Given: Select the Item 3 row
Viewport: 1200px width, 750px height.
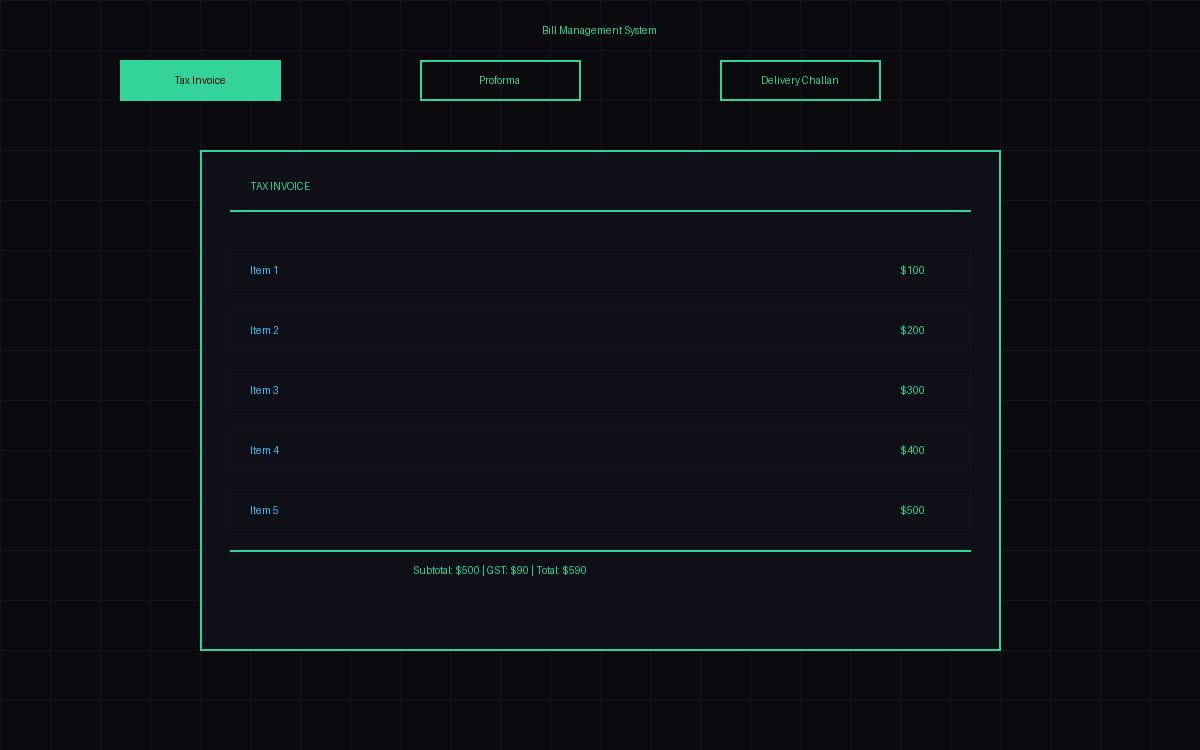Looking at the screenshot, I should click(600, 390).
